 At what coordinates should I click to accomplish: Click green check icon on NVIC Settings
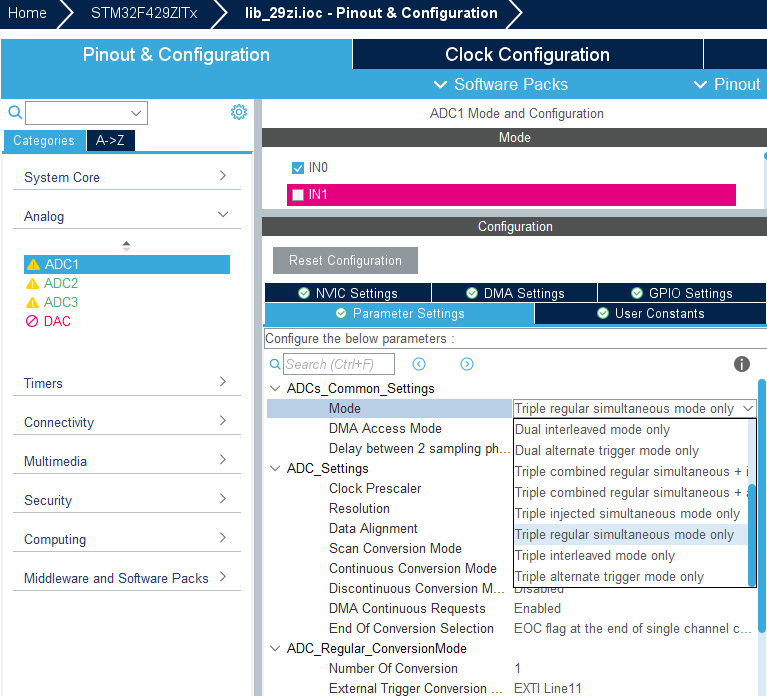304,293
